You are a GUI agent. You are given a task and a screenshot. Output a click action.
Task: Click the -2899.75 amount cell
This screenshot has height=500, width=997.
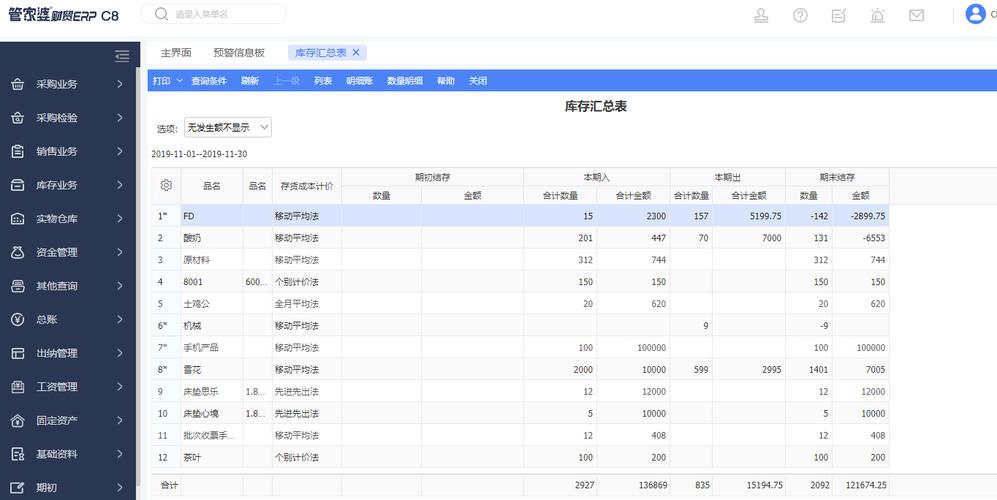[861, 216]
